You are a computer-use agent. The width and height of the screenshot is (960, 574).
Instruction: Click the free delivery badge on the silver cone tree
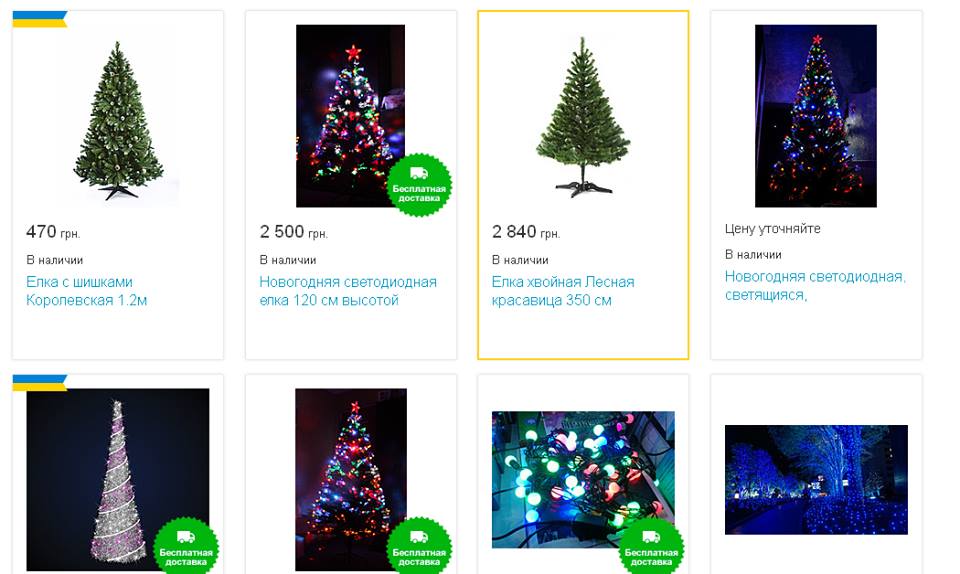click(186, 546)
